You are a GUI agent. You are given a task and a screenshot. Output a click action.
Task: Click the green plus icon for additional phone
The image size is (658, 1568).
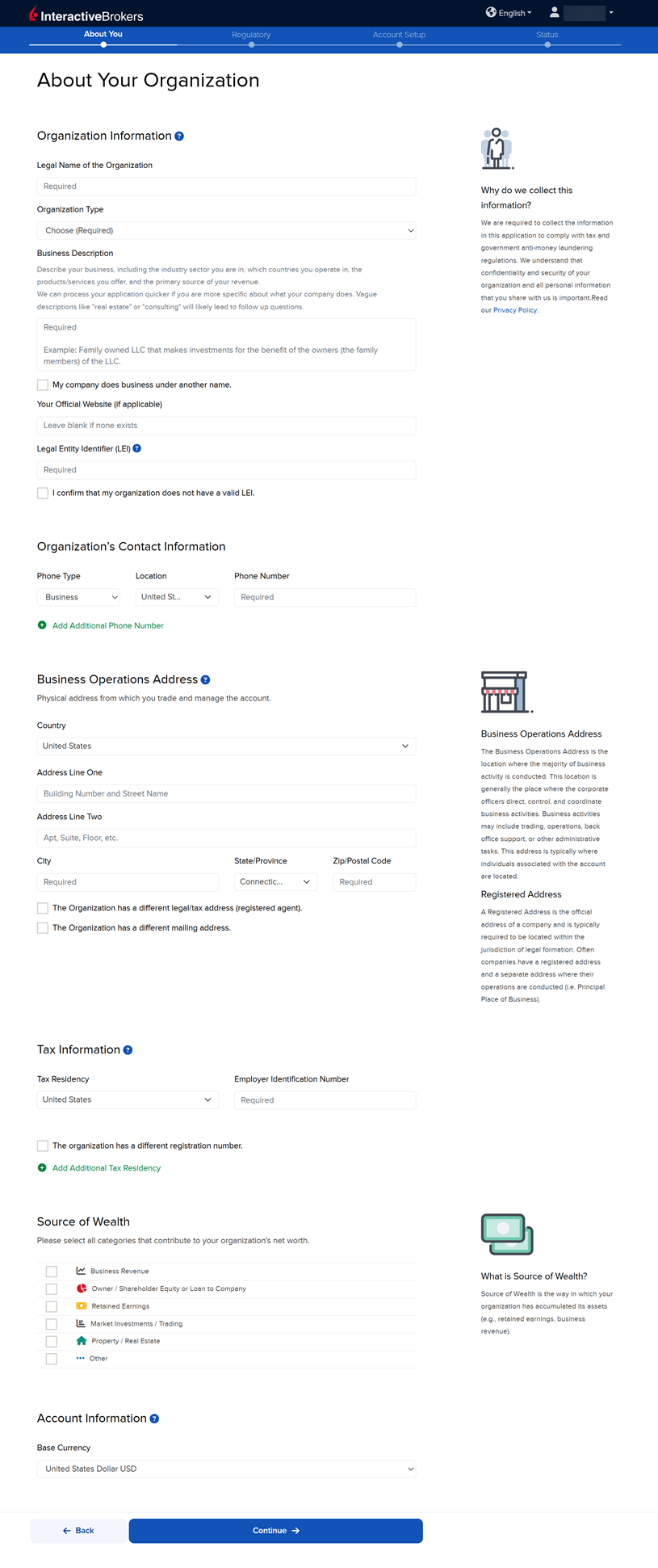(42, 625)
